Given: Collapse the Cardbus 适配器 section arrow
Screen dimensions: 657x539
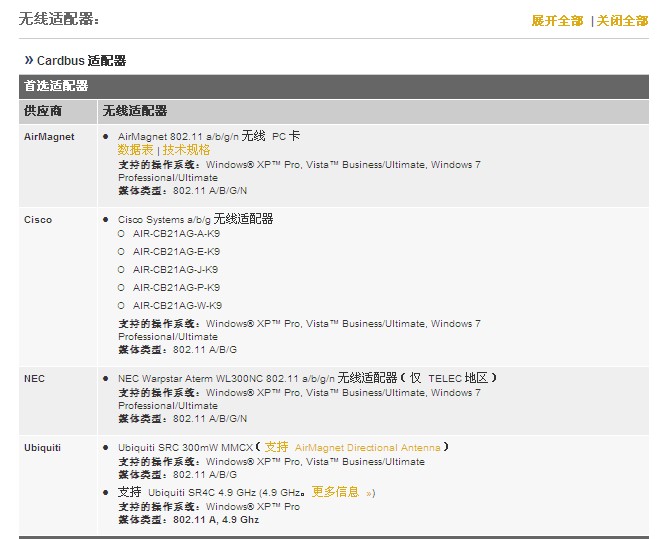Looking at the screenshot, I should [x=29, y=60].
